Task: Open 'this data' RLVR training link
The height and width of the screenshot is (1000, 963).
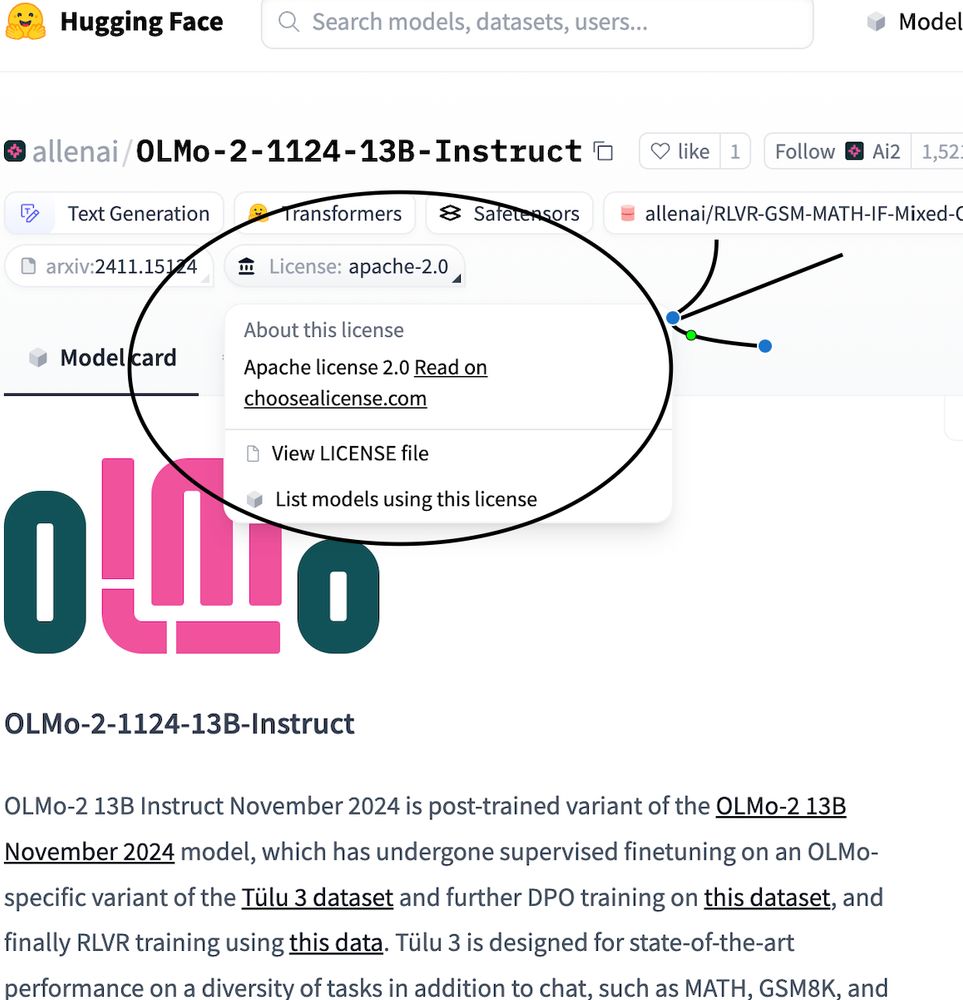Action: click(336, 943)
